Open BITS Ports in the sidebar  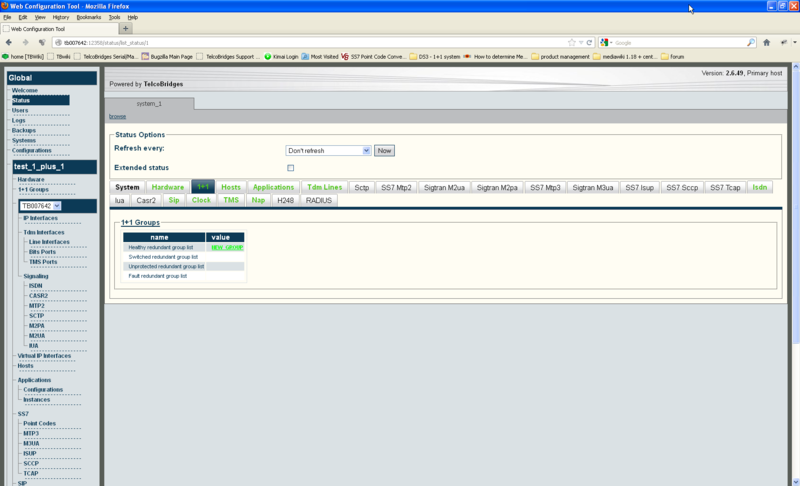pos(42,252)
